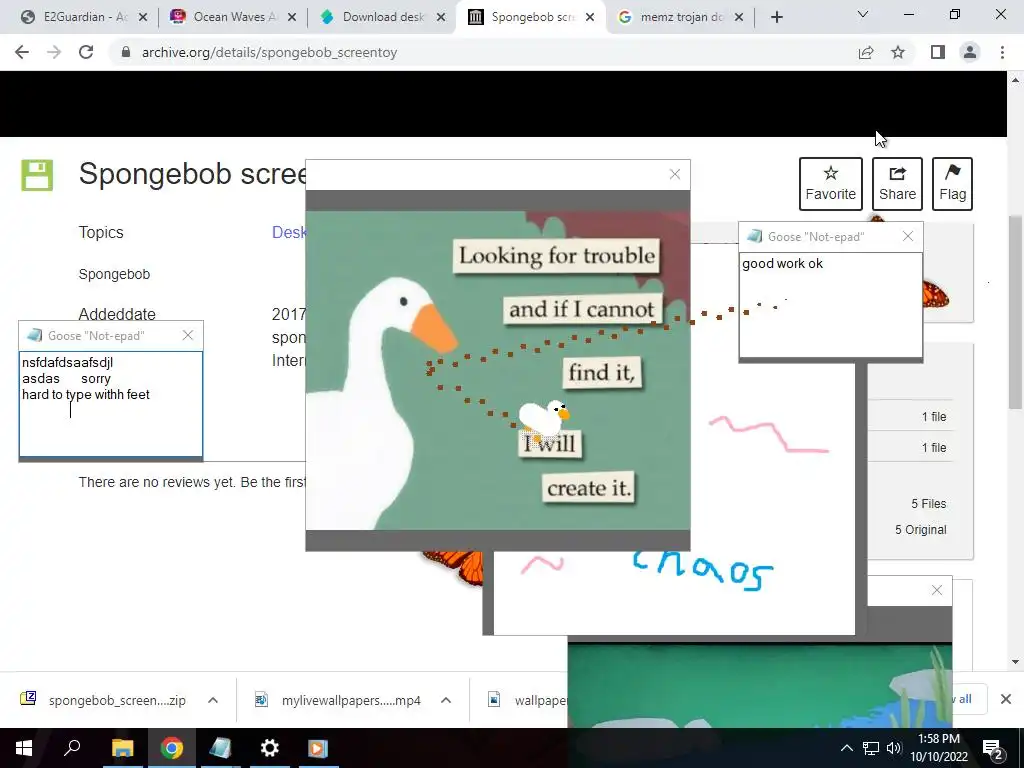The image size is (1024, 768).
Task: Click the Addeddate label
Action: coord(117,314)
